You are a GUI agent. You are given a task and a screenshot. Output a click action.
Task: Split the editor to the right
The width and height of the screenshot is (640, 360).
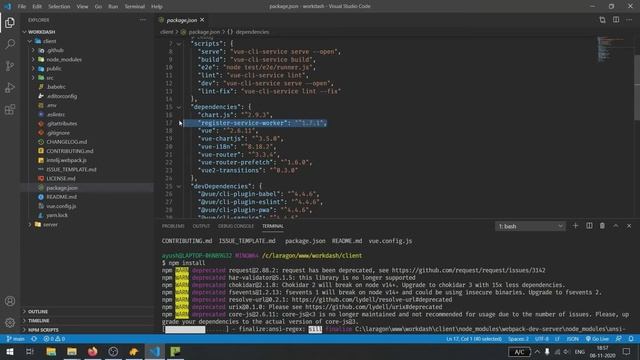tap(616, 20)
